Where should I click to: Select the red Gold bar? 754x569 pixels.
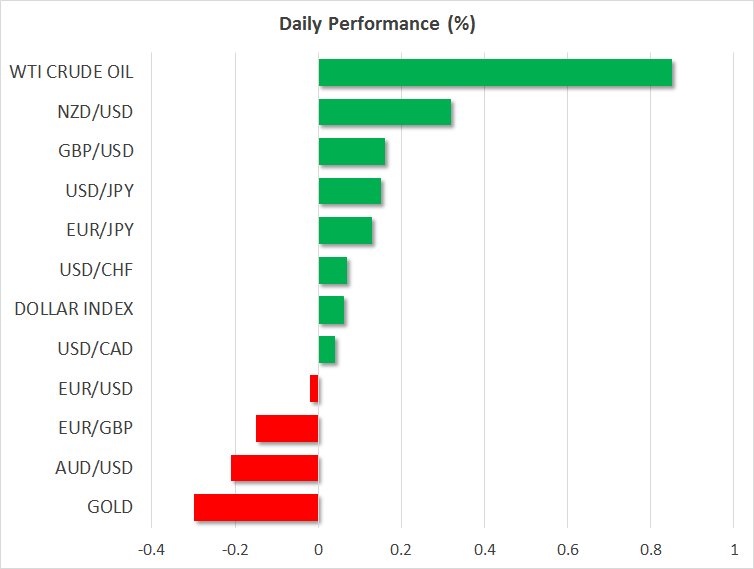tap(256, 507)
